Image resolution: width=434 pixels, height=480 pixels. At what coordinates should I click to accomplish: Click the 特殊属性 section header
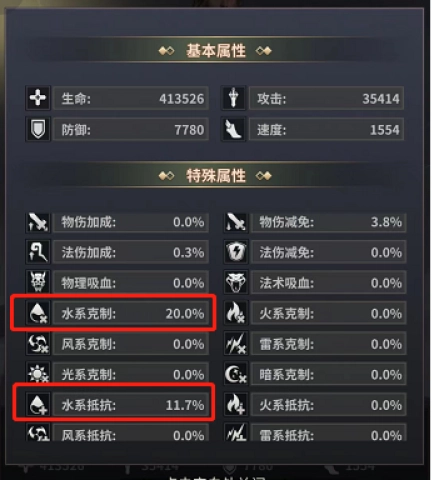coord(215,175)
